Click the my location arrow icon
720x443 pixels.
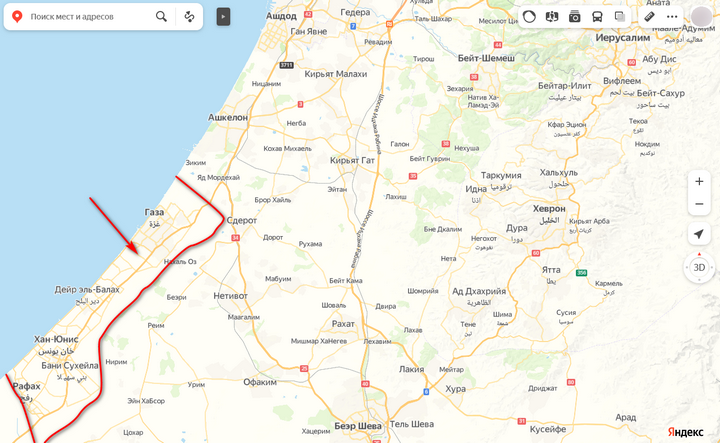click(699, 234)
